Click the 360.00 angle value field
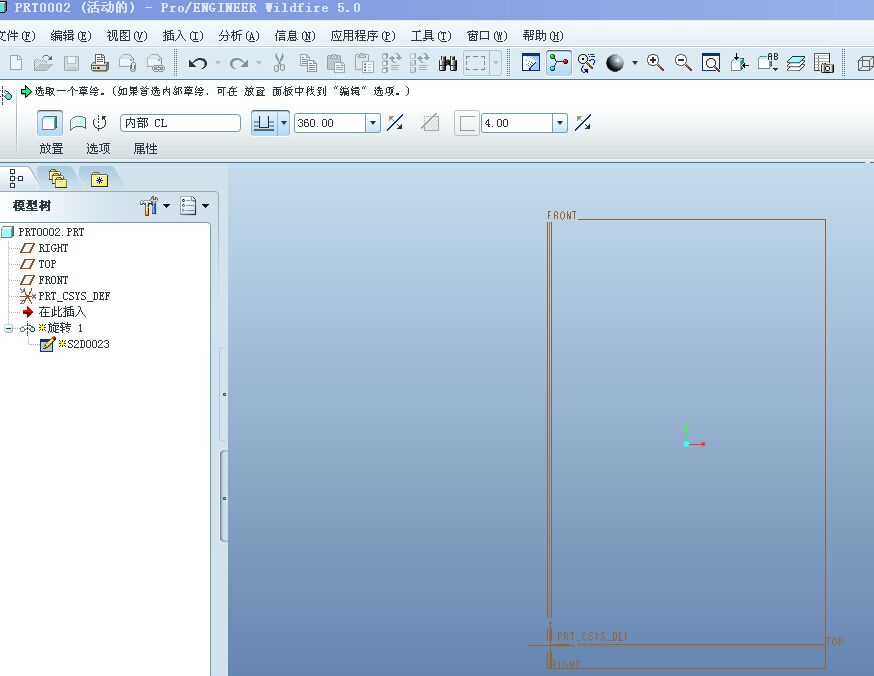Screen dimensions: 874x676 click(330, 123)
